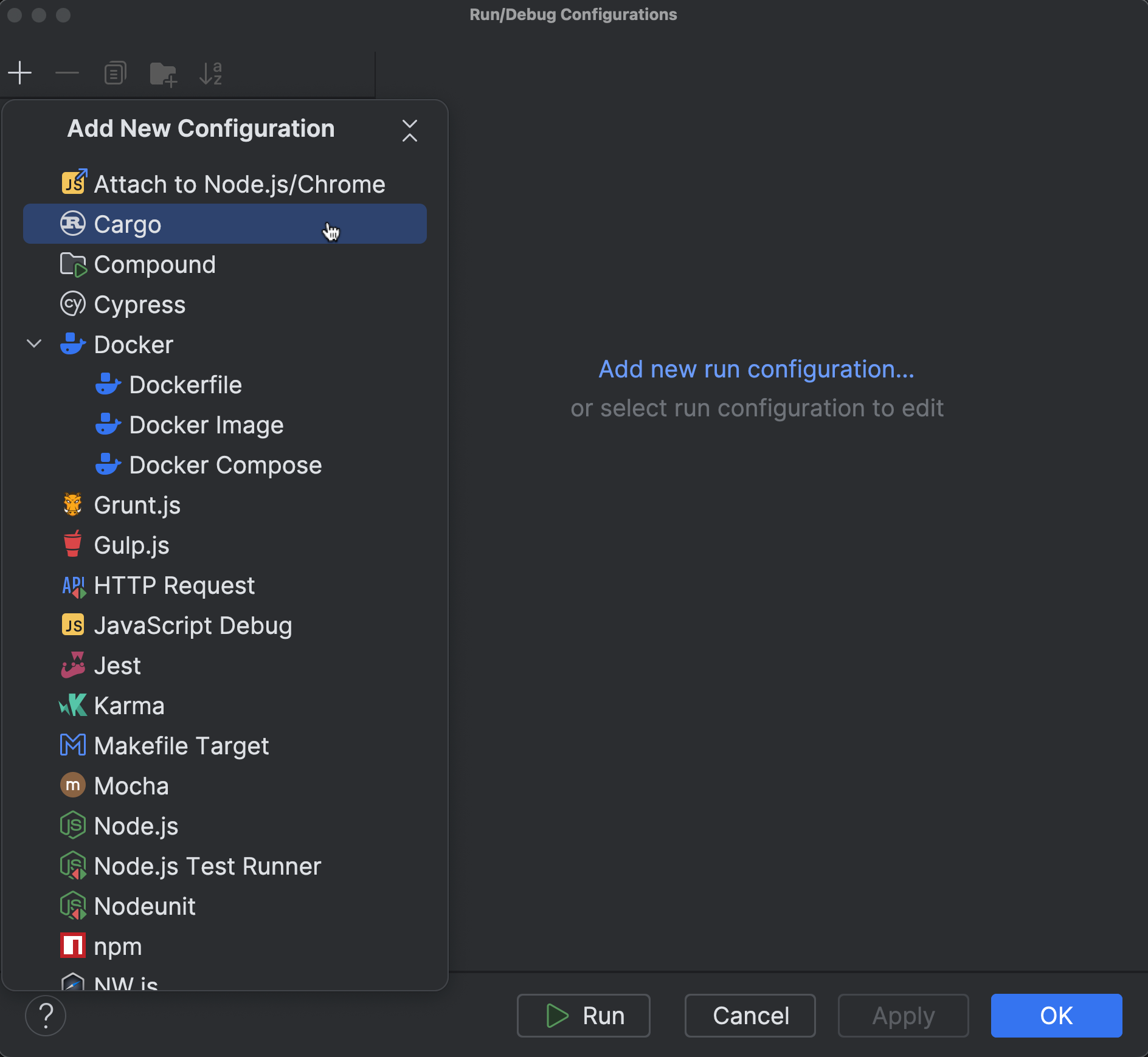Close the Add New Configuration popup
1148x1057 pixels.
pos(410,130)
